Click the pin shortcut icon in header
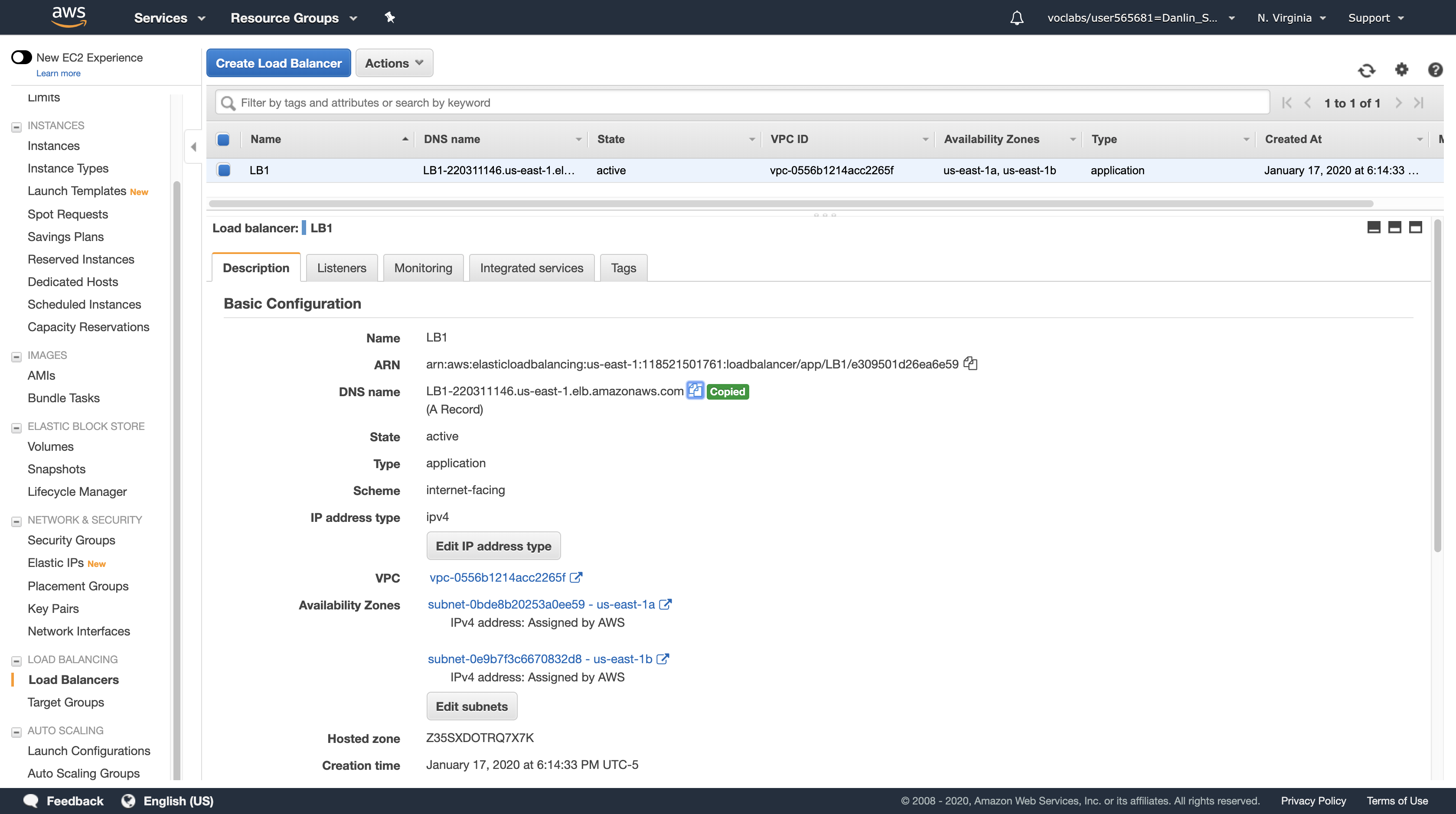The height and width of the screenshot is (814, 1456). (389, 17)
